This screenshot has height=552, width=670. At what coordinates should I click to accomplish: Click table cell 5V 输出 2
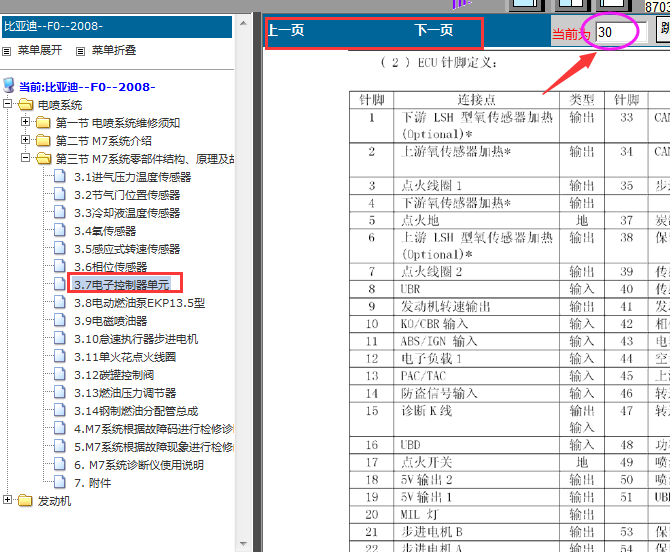pyautogui.click(x=476, y=480)
